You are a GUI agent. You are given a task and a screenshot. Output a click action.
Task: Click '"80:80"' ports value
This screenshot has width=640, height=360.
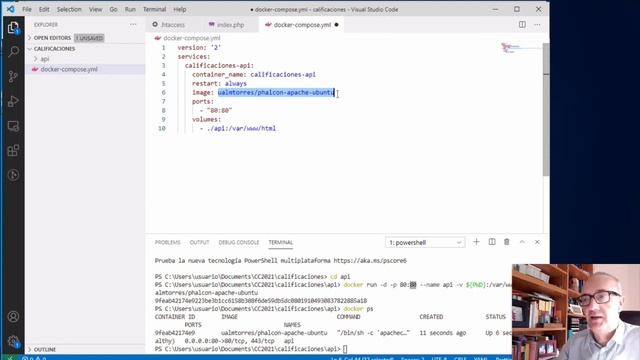click(219, 111)
